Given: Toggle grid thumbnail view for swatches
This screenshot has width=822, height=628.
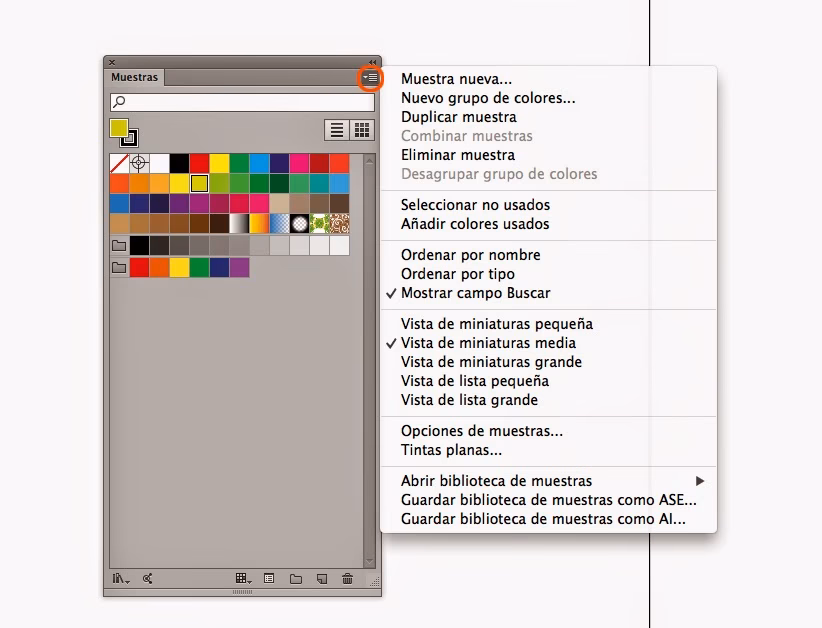Looking at the screenshot, I should pos(361,129).
